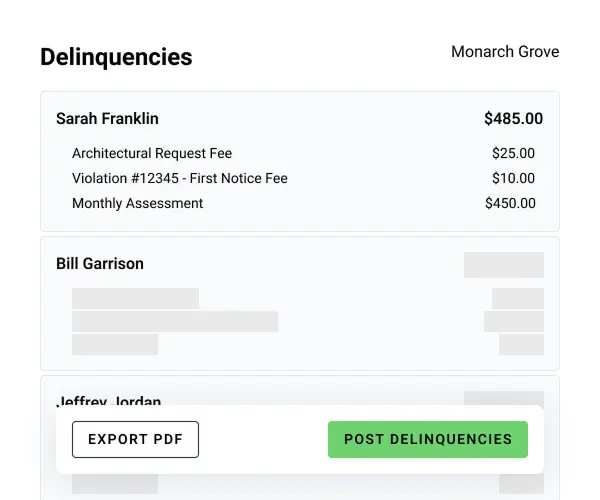The width and height of the screenshot is (600, 500).
Task: Click the Monarch Grove community label
Action: (x=505, y=51)
